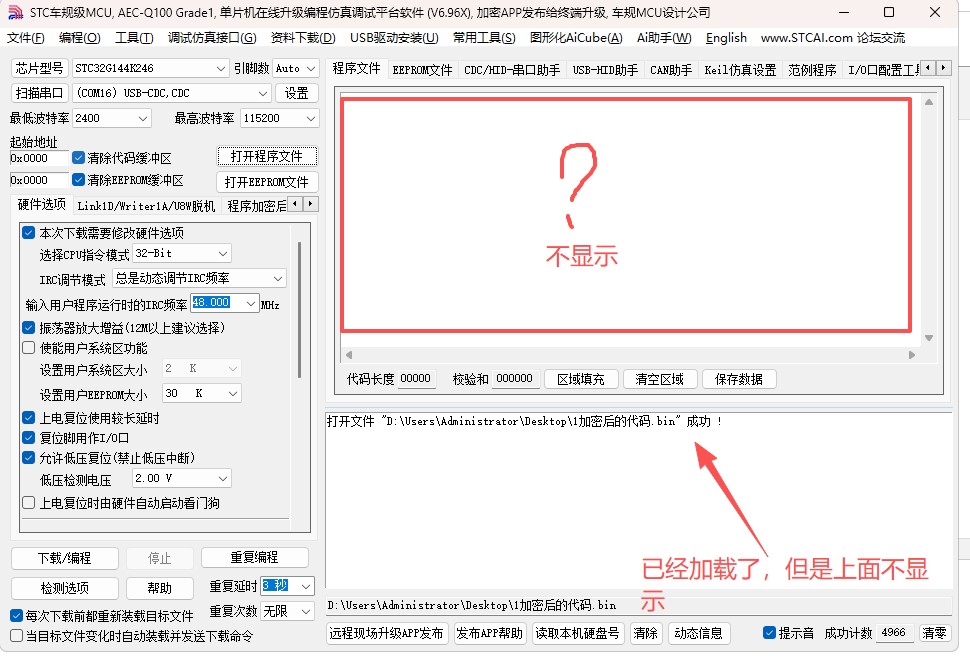The image size is (970, 656).
Task: Click 扫描串口 button
Action: (x=39, y=93)
